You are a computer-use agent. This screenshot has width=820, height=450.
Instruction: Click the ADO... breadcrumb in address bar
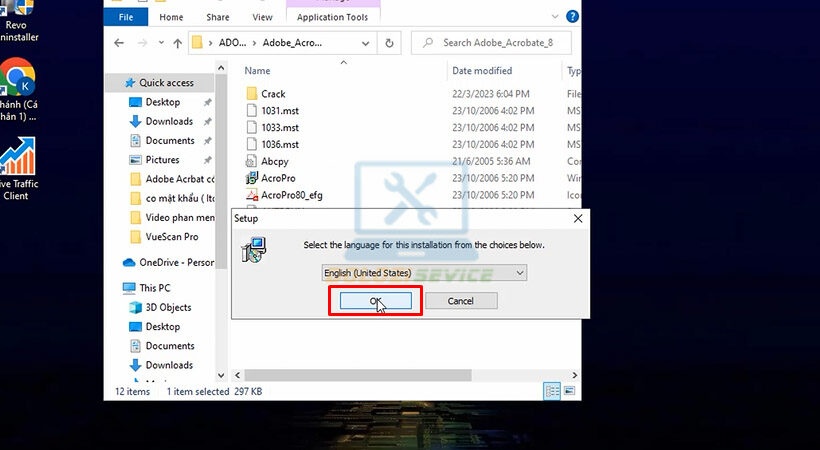(x=232, y=43)
